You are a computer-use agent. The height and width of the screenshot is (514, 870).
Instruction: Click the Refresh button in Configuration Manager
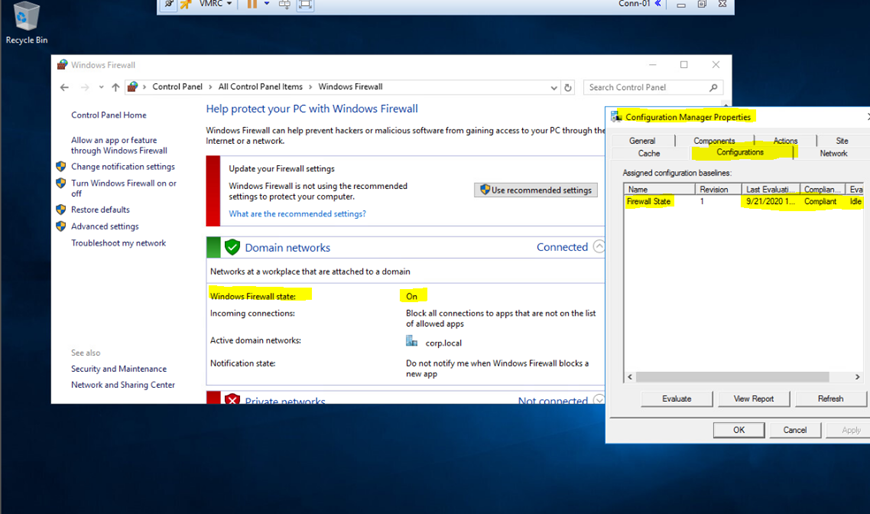click(x=831, y=399)
